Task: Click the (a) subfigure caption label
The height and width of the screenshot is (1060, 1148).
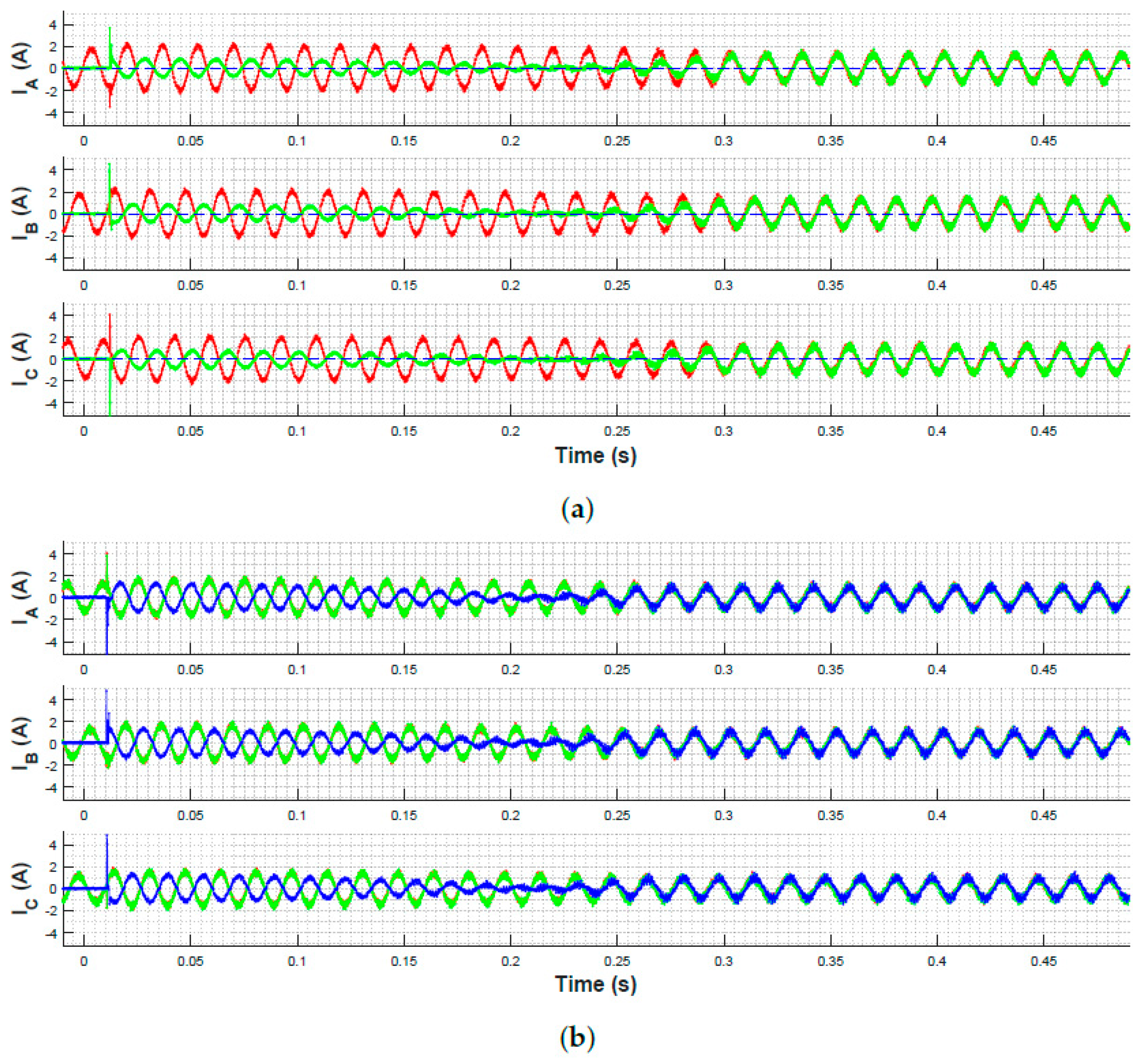Action: (x=577, y=509)
